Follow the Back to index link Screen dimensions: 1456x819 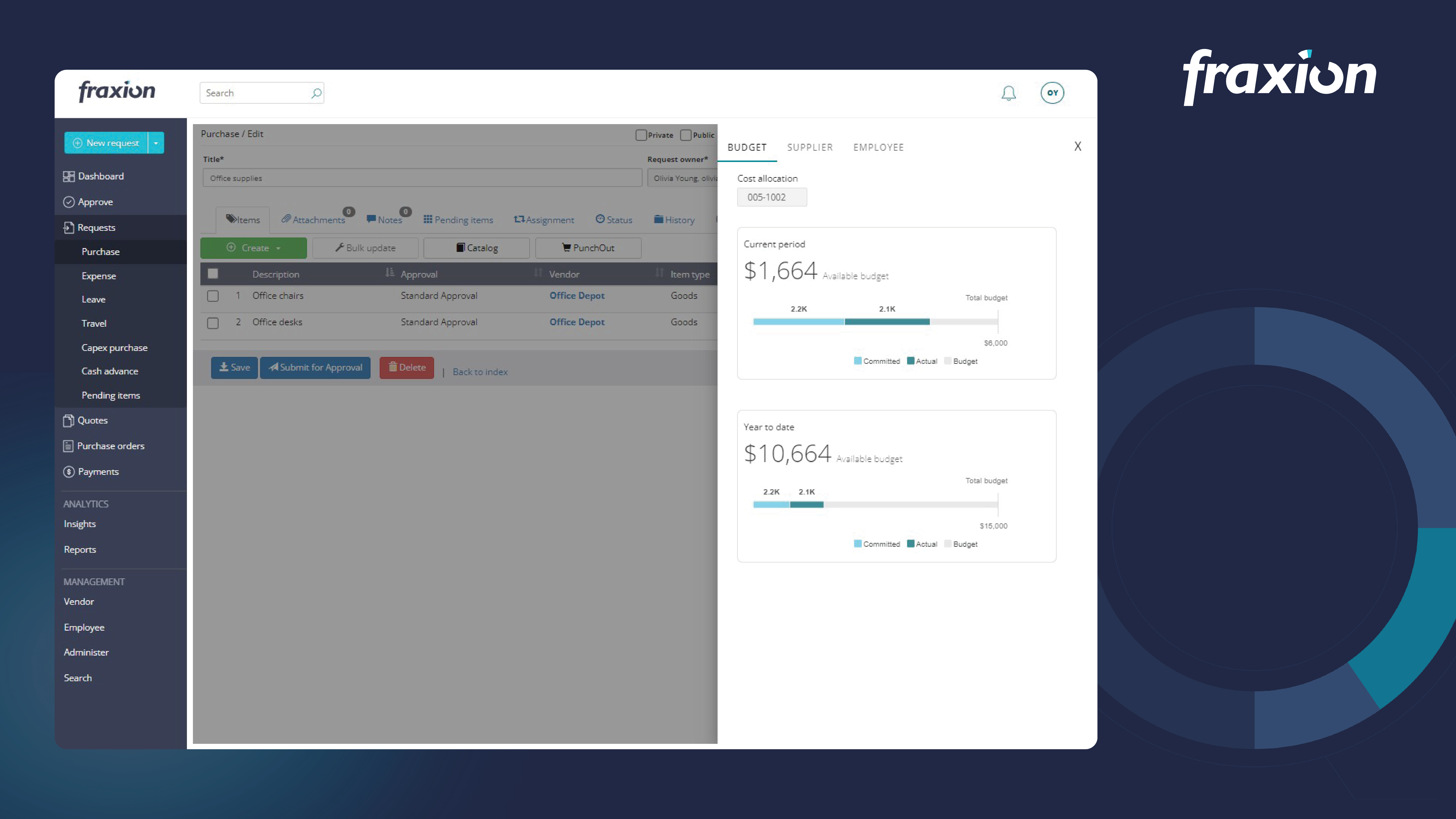(x=480, y=372)
